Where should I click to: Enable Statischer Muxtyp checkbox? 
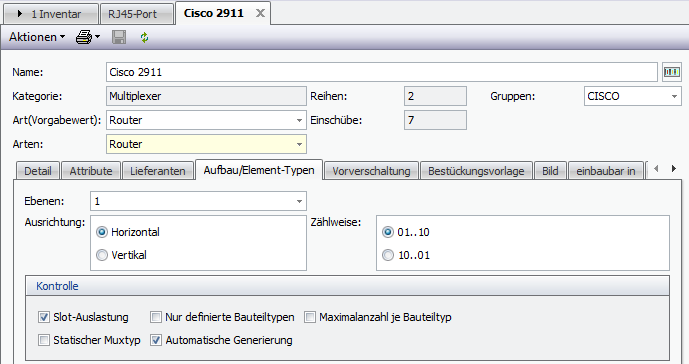[44, 340]
